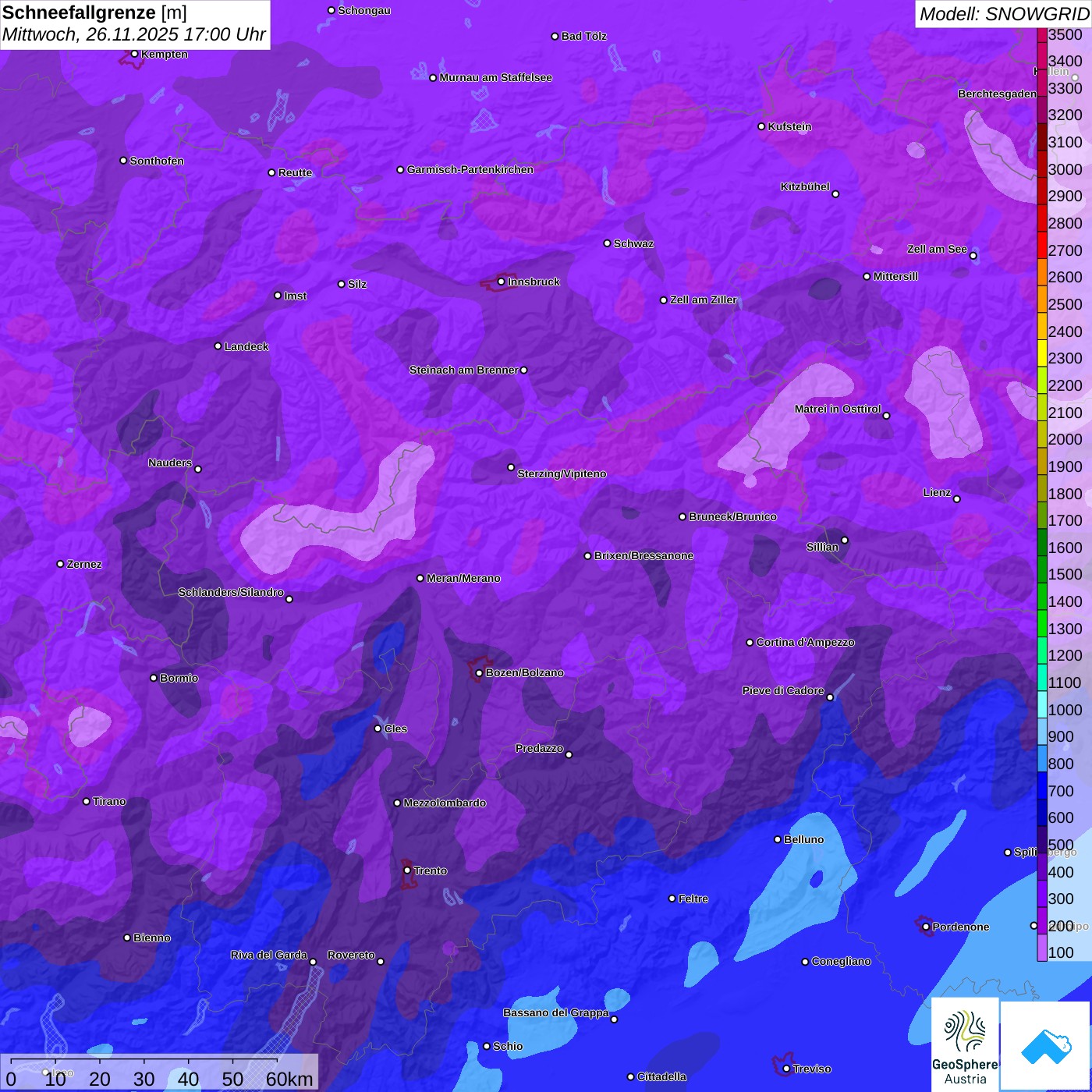Click the Matrei in Osttirol location dot

[x=886, y=416]
